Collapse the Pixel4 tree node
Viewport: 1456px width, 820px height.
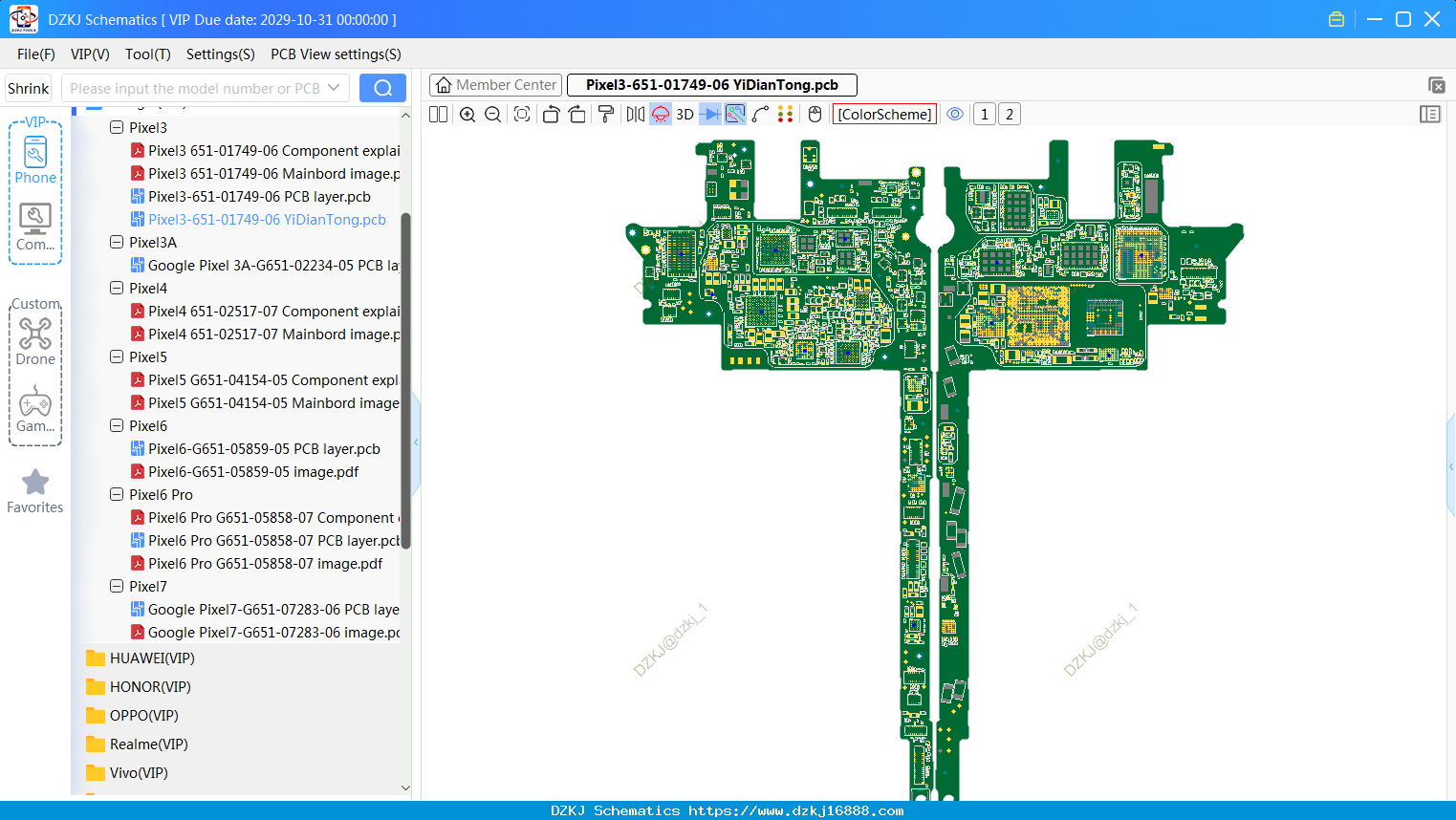117,288
